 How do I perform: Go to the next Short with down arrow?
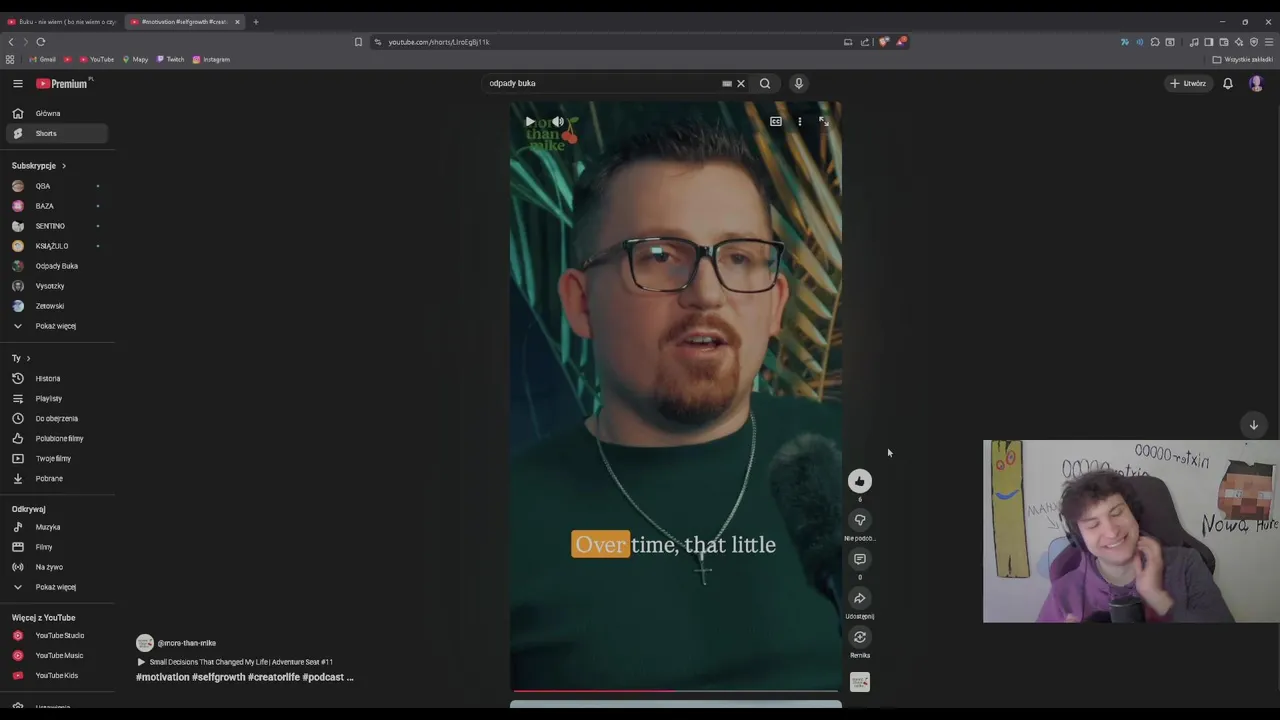[x=1253, y=425]
